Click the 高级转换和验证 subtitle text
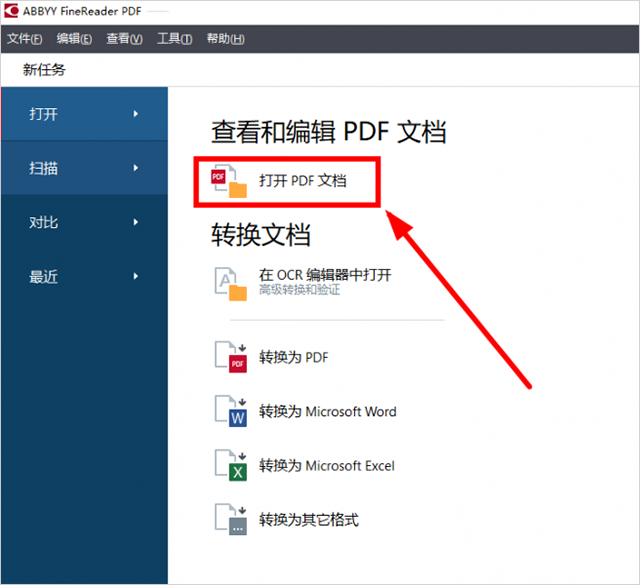The height and width of the screenshot is (585, 640). point(299,290)
